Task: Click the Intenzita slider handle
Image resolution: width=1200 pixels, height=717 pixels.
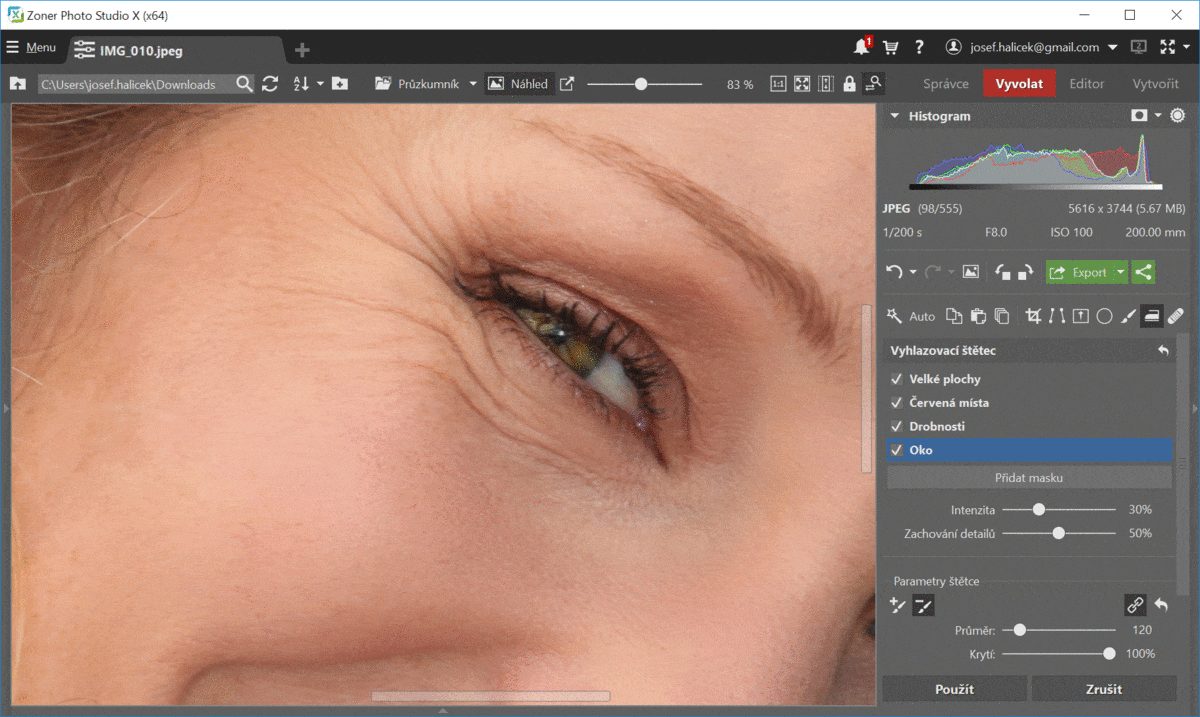Action: click(1039, 510)
